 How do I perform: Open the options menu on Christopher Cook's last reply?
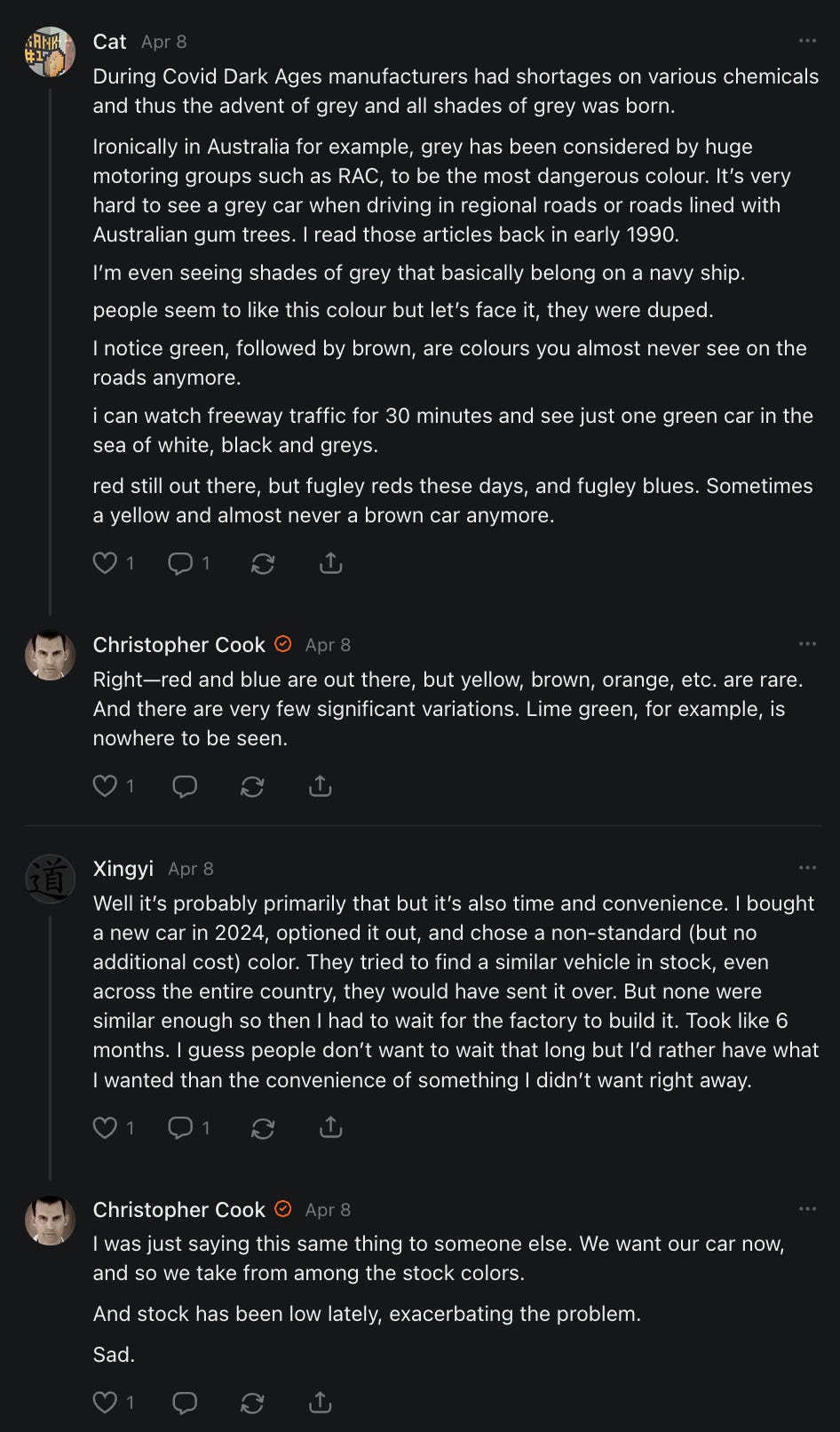807,1209
